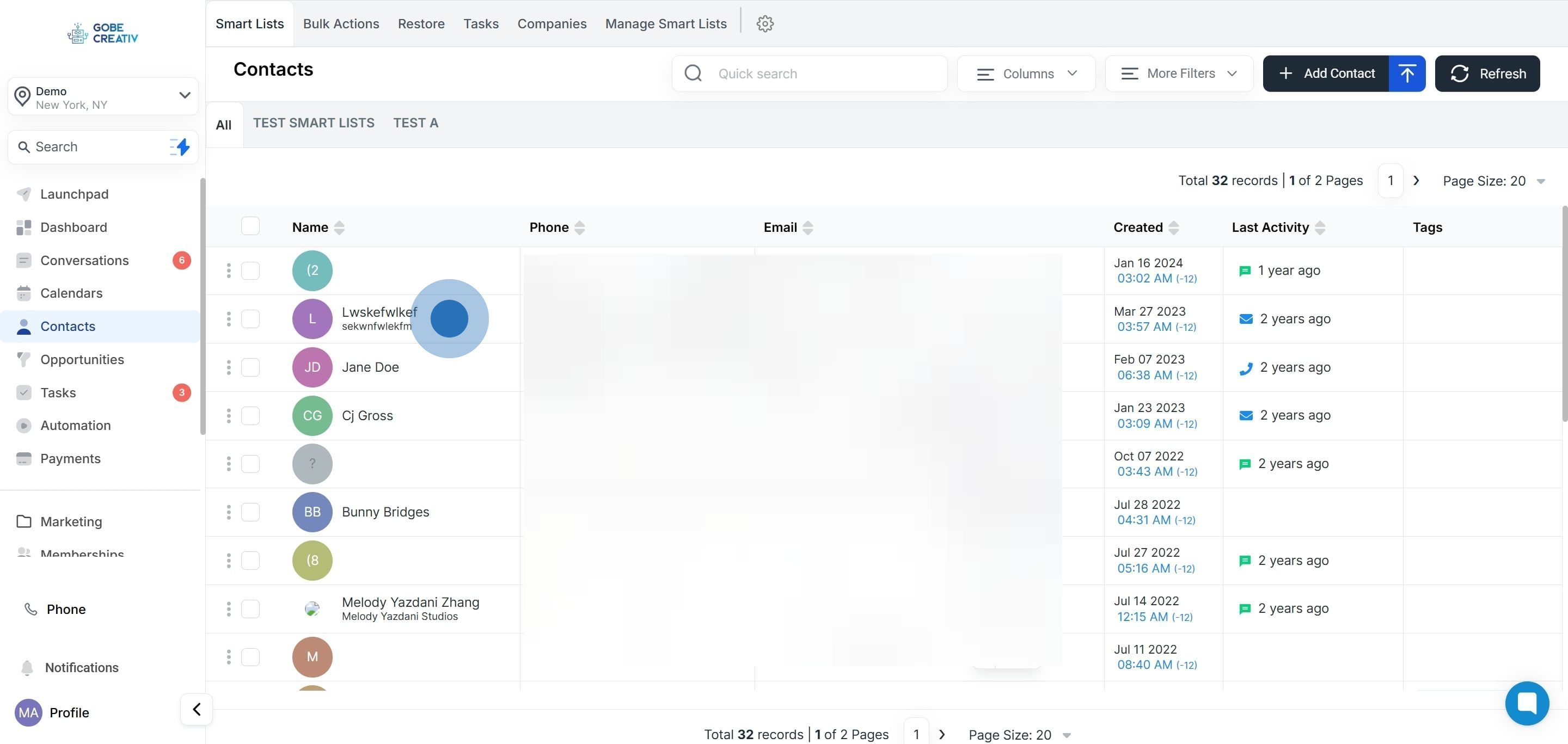
Task: Open Jane Doe row three-dot menu
Action: [x=229, y=367]
